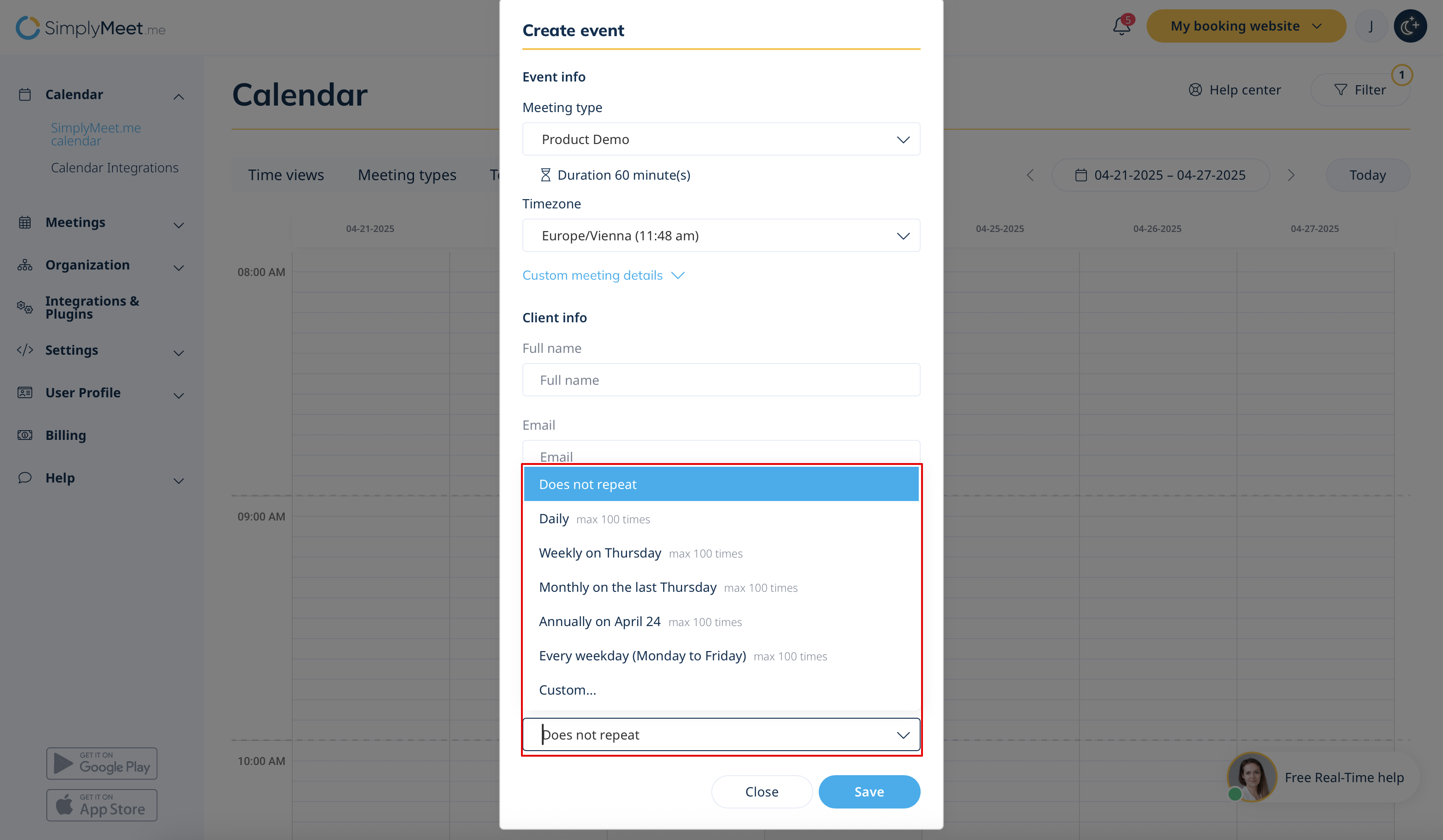Image resolution: width=1443 pixels, height=840 pixels.
Task: Click the Help center lifebuoy icon
Action: 1195,90
